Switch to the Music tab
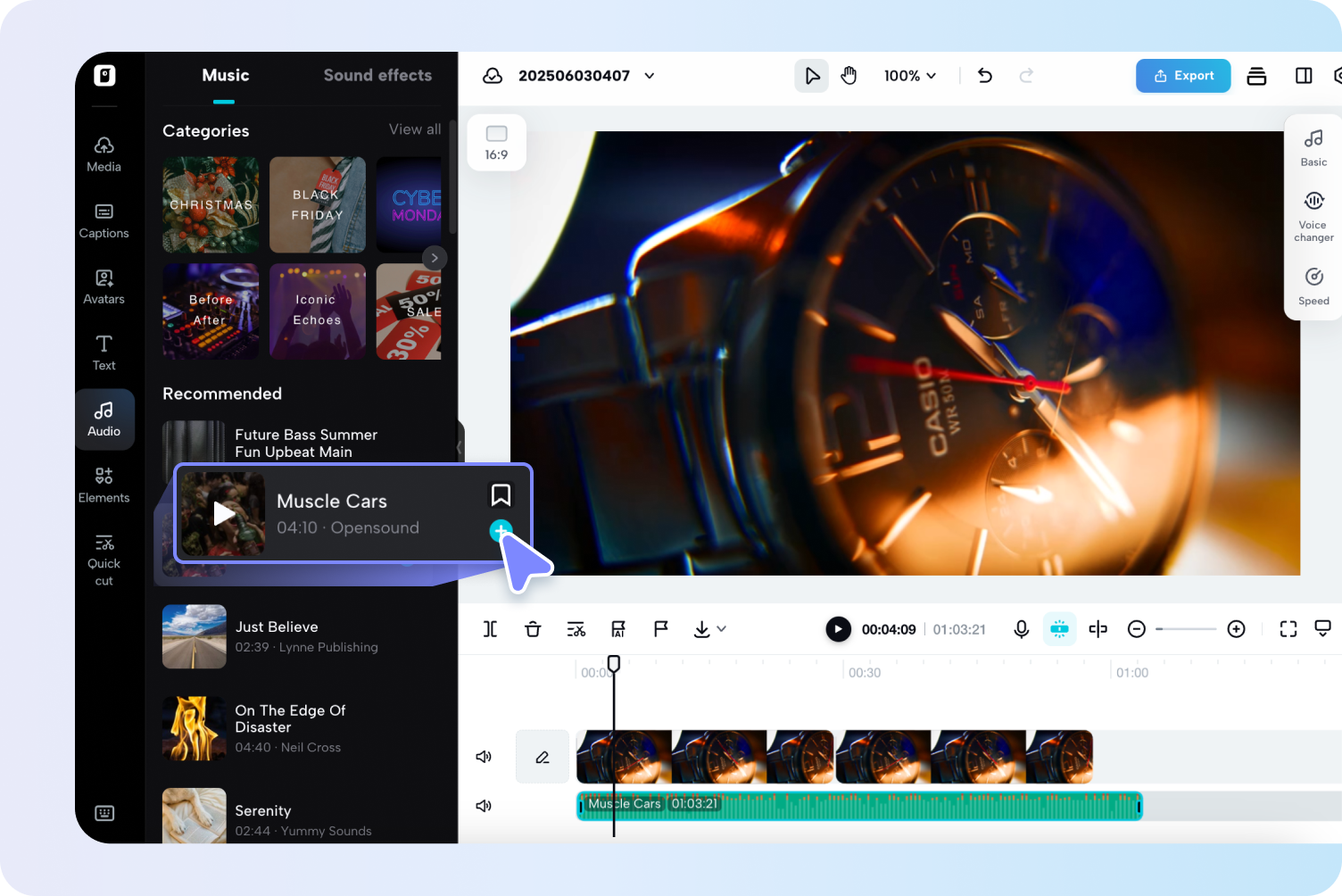The width and height of the screenshot is (1342, 896). pos(225,76)
